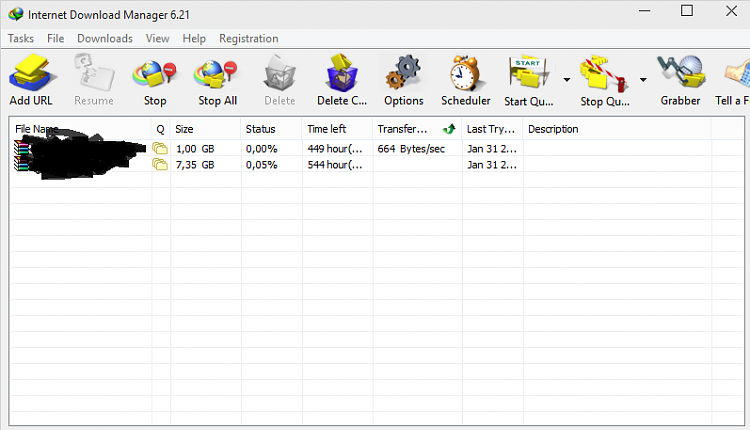Screen dimensions: 750x430
Task: Sort by the Time left column header
Action: 337,129
